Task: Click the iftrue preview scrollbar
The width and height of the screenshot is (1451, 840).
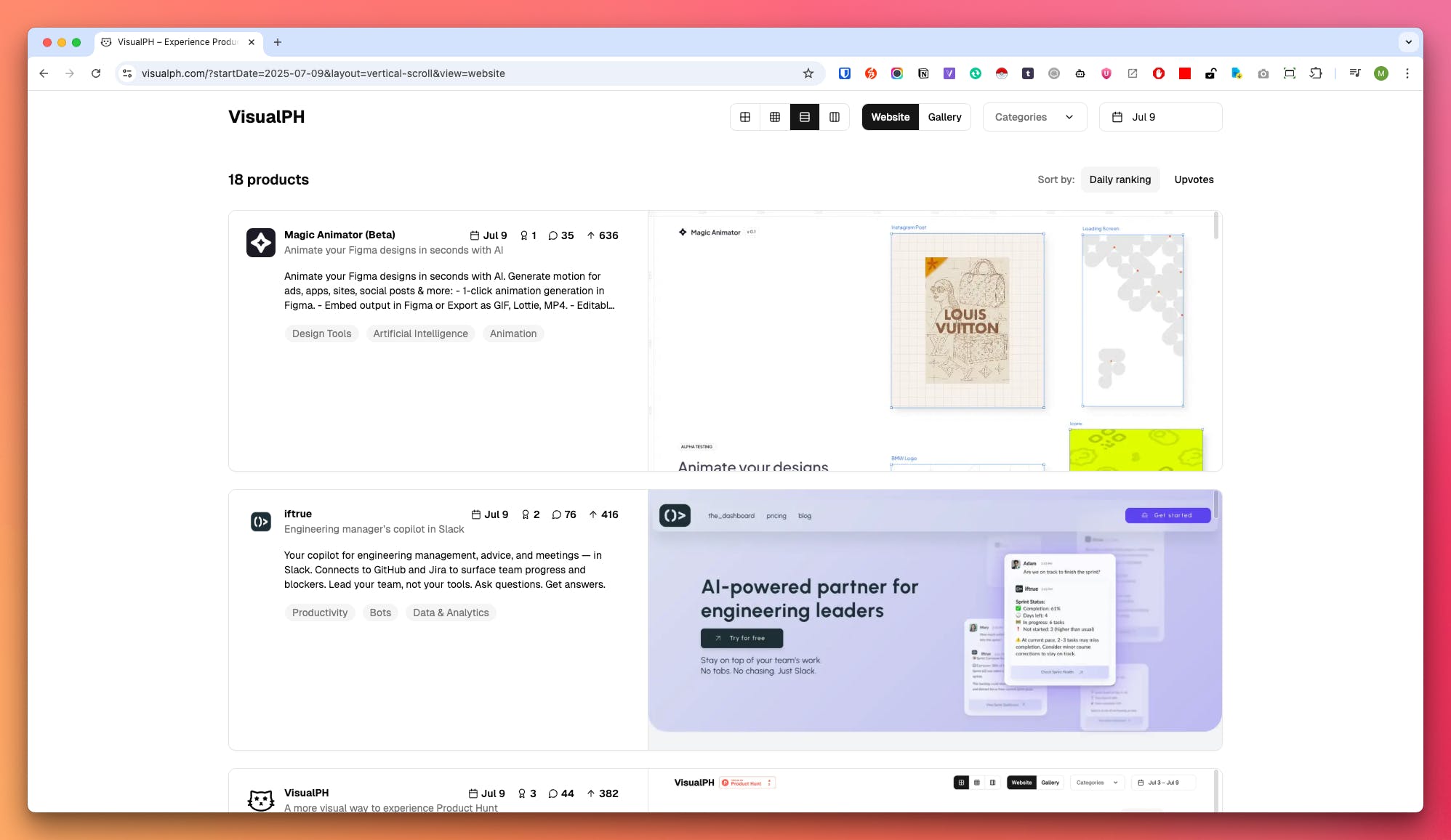Action: pos(1216,505)
